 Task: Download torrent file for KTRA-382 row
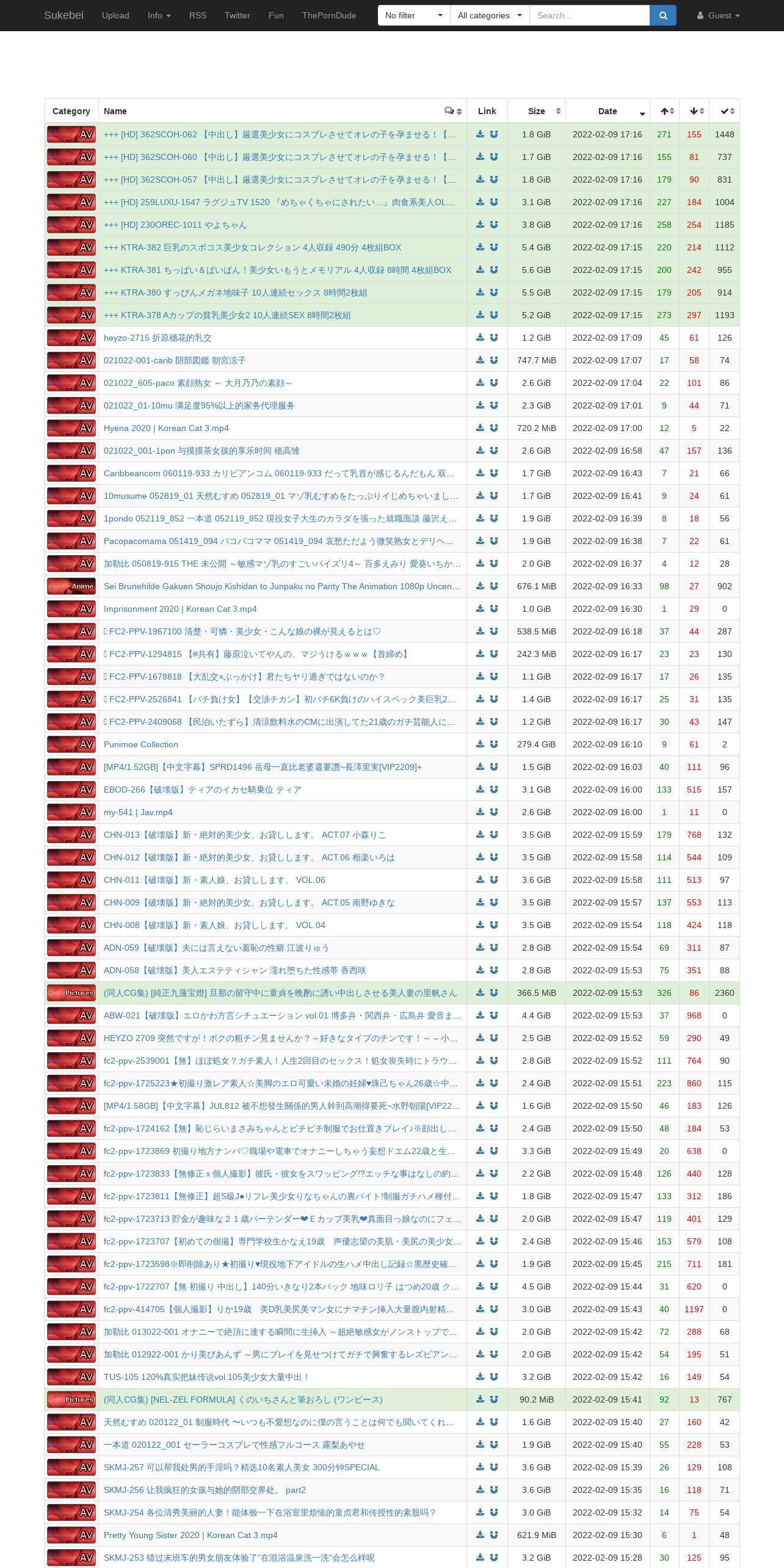click(480, 247)
